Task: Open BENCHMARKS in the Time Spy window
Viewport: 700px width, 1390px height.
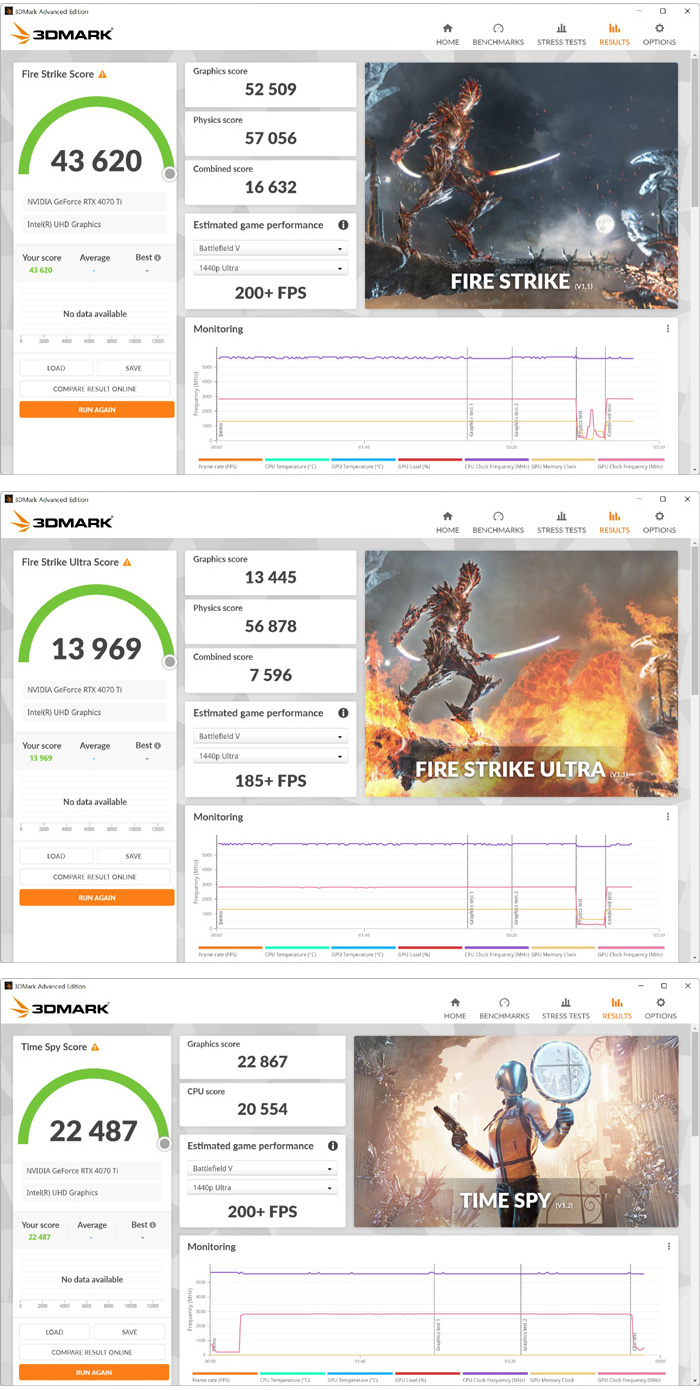Action: pyautogui.click(x=504, y=1008)
